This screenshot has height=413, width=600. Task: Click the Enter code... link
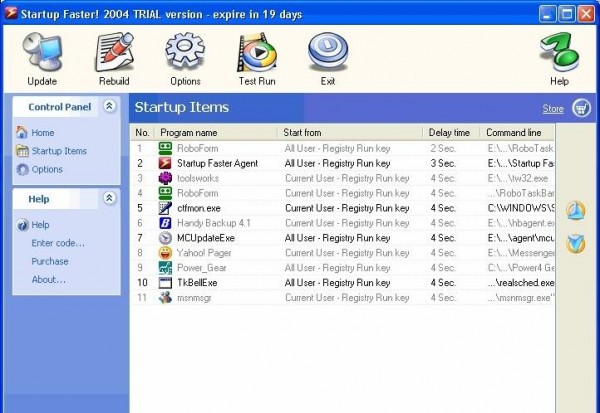pos(58,243)
